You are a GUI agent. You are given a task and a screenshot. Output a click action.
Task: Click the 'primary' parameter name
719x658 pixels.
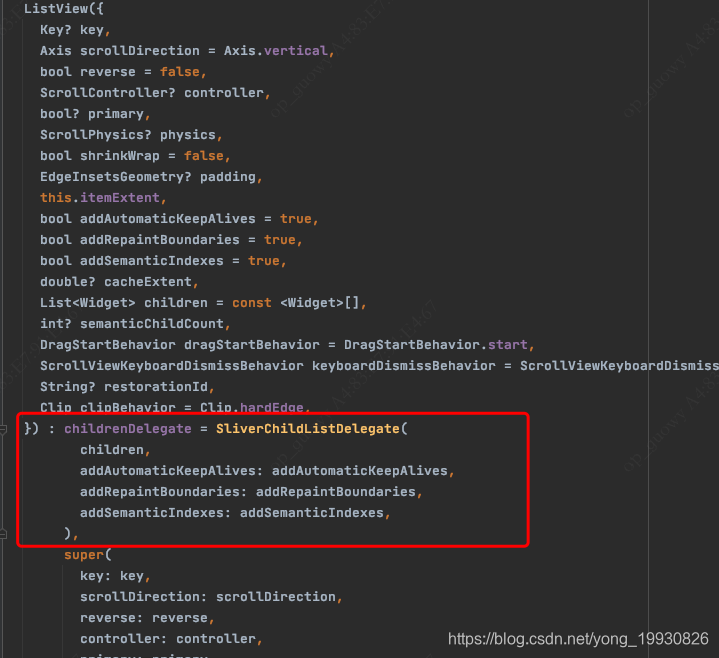point(116,114)
